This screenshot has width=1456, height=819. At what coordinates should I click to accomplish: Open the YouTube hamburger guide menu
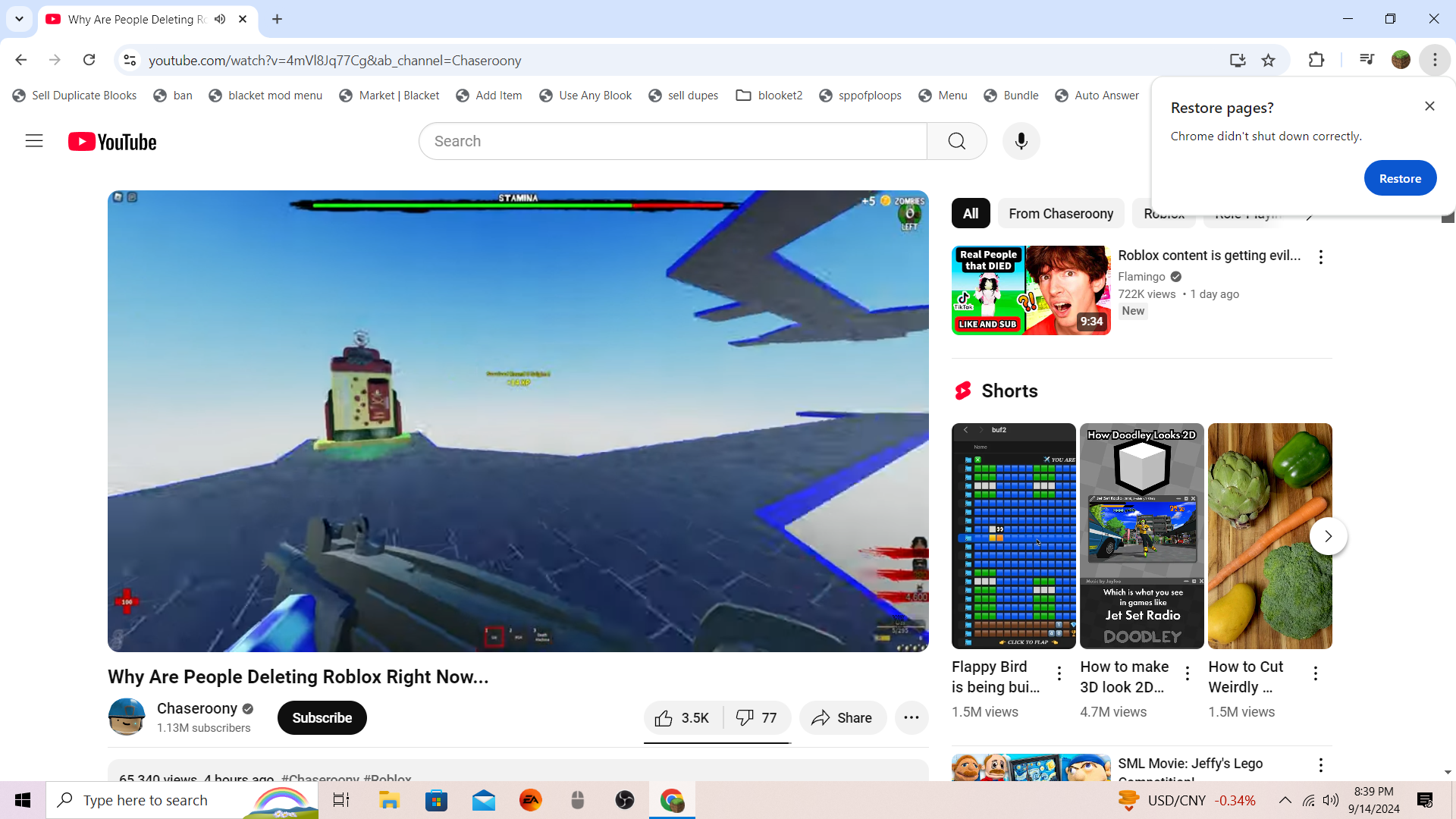(34, 141)
